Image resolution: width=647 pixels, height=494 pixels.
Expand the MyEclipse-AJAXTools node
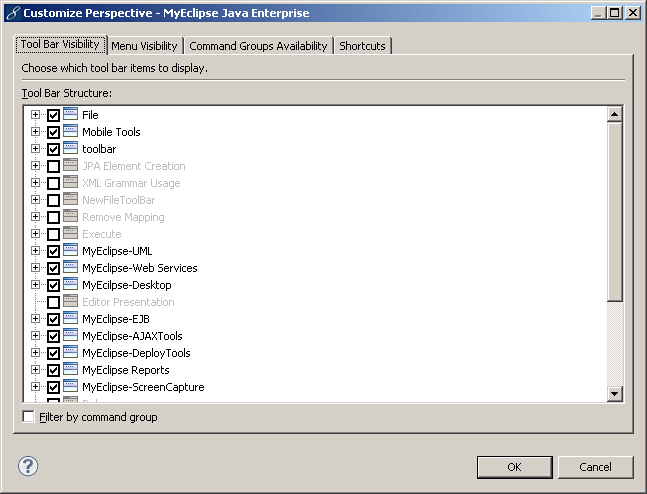[x=35, y=336]
